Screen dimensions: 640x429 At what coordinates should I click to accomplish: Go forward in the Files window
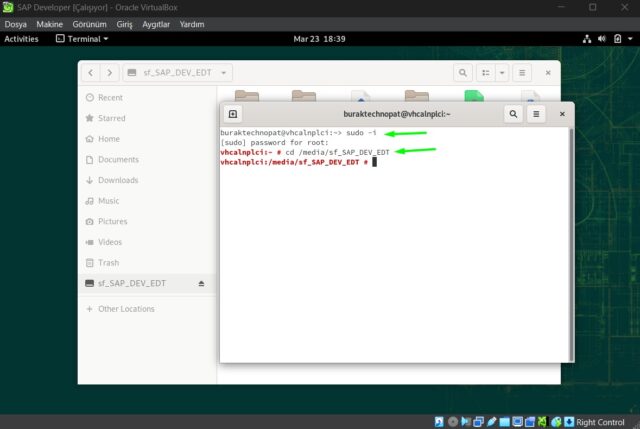tap(109, 73)
